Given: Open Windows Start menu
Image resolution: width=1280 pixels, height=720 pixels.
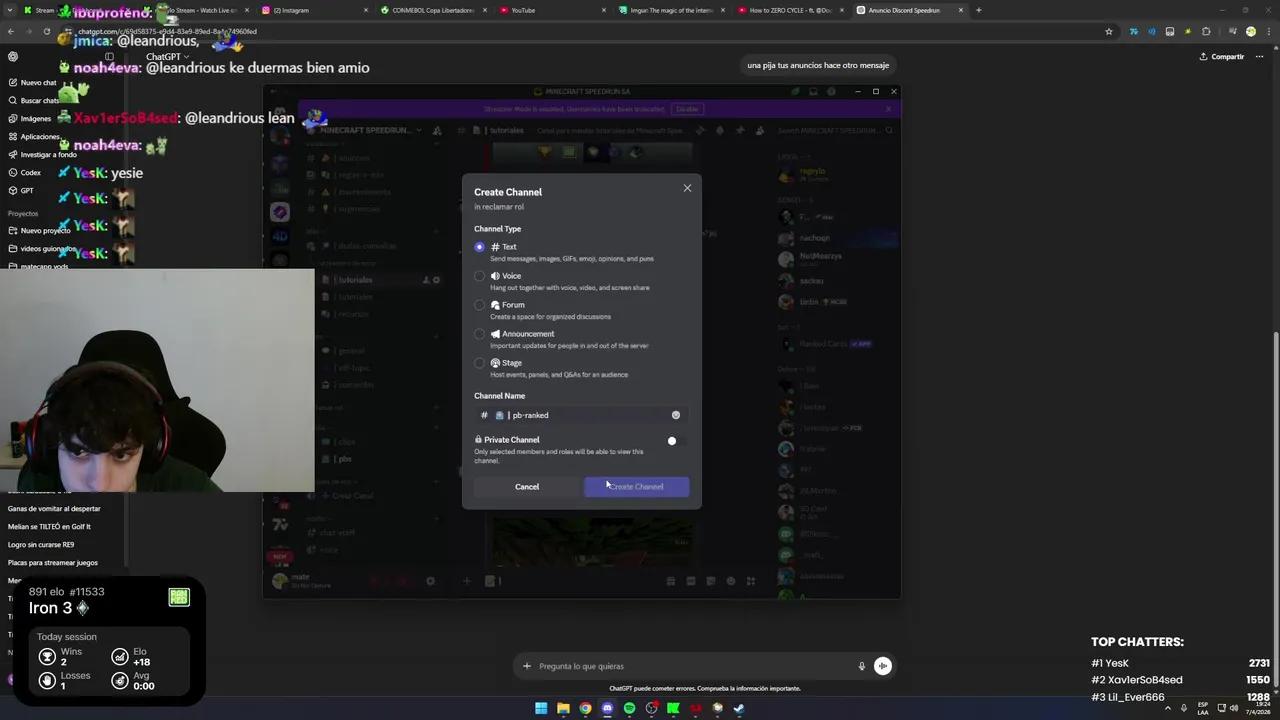Looking at the screenshot, I should 541,708.
